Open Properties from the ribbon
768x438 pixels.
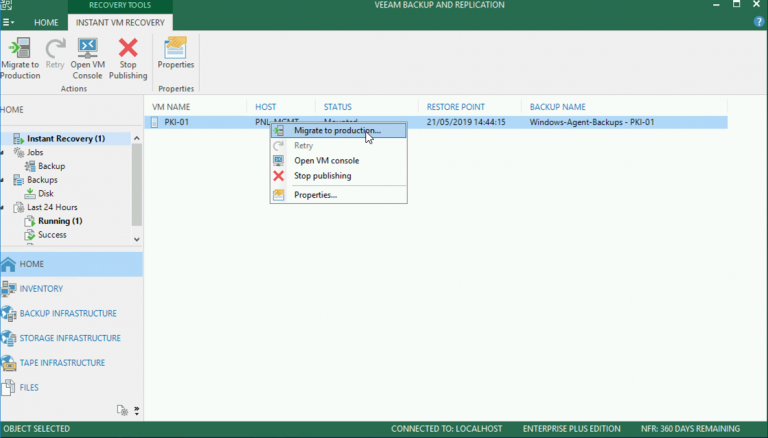176,53
